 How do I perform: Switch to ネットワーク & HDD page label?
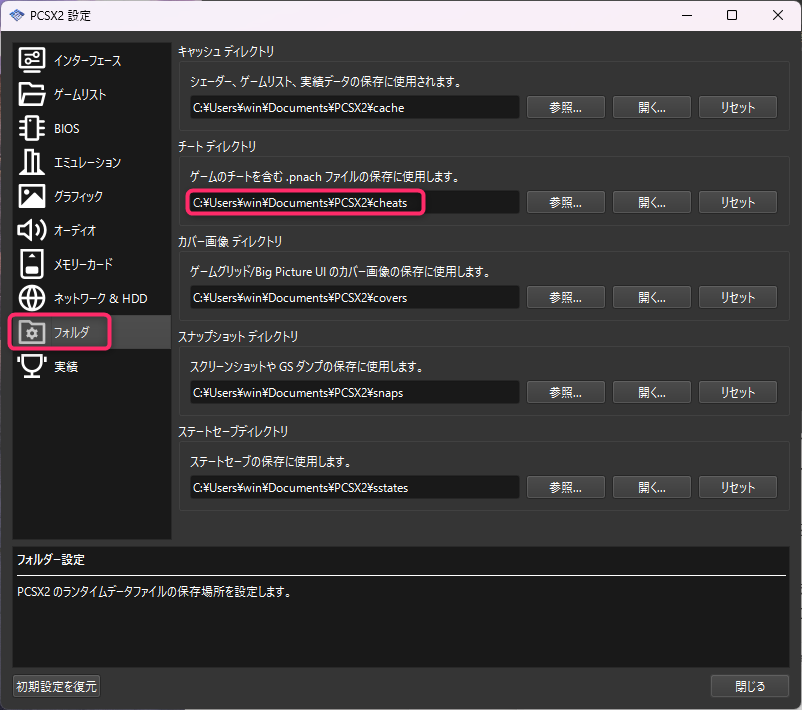point(101,298)
